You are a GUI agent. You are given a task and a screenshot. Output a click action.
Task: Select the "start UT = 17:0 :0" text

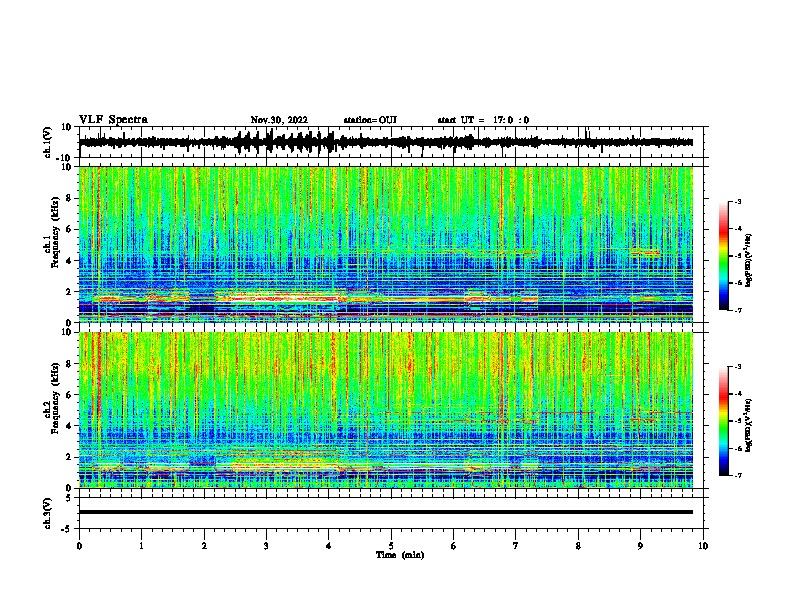click(483, 120)
